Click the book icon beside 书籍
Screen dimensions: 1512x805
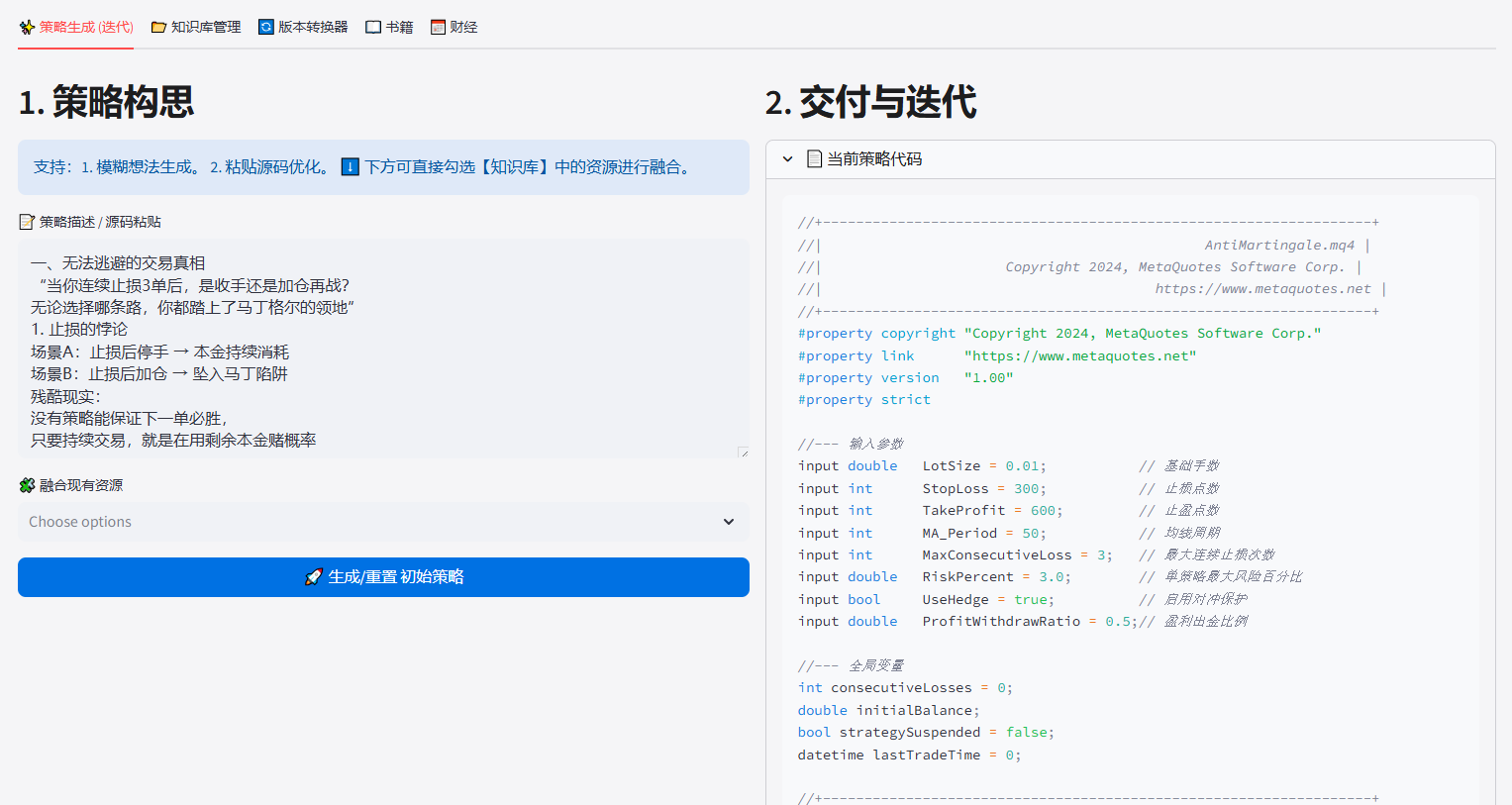[373, 27]
